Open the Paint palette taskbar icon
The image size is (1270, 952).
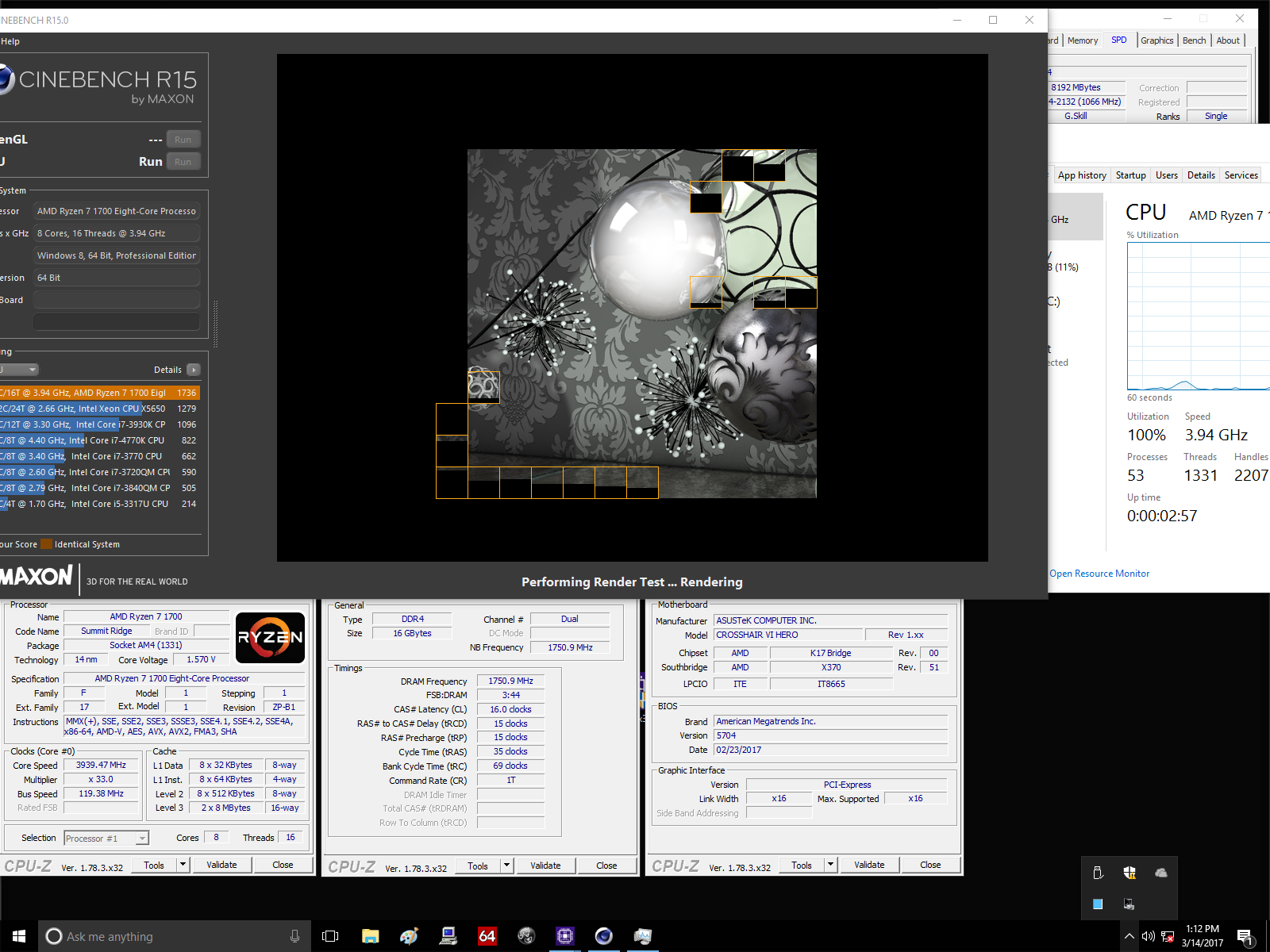coord(409,936)
